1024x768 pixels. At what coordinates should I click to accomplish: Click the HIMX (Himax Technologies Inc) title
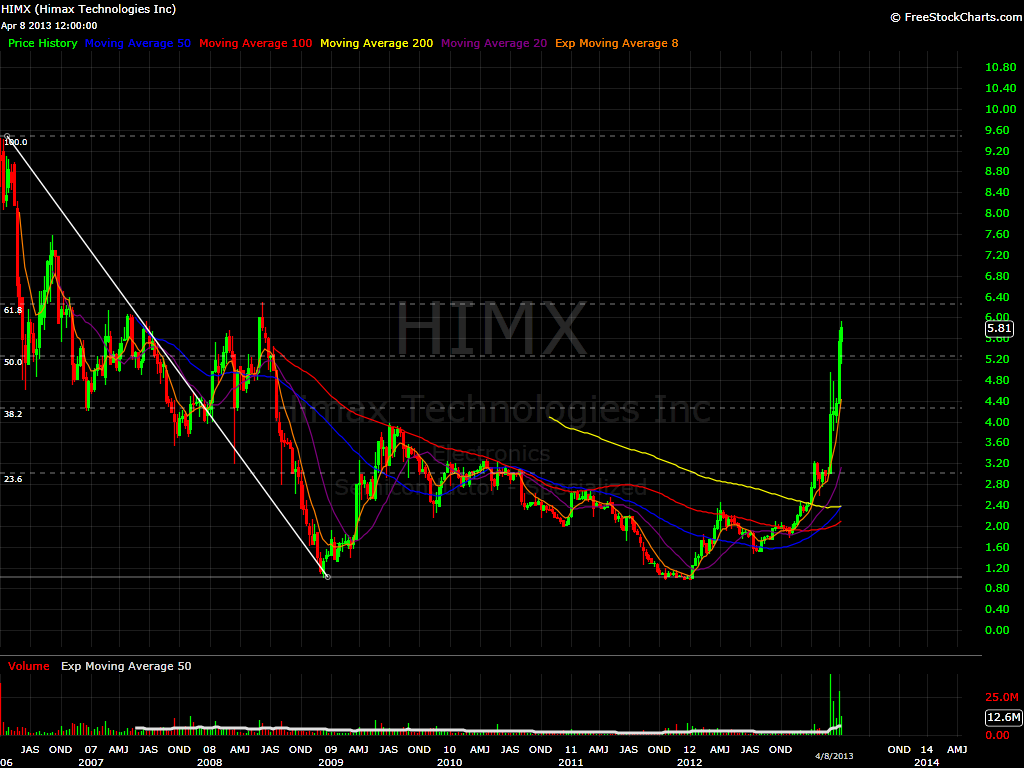pos(88,9)
